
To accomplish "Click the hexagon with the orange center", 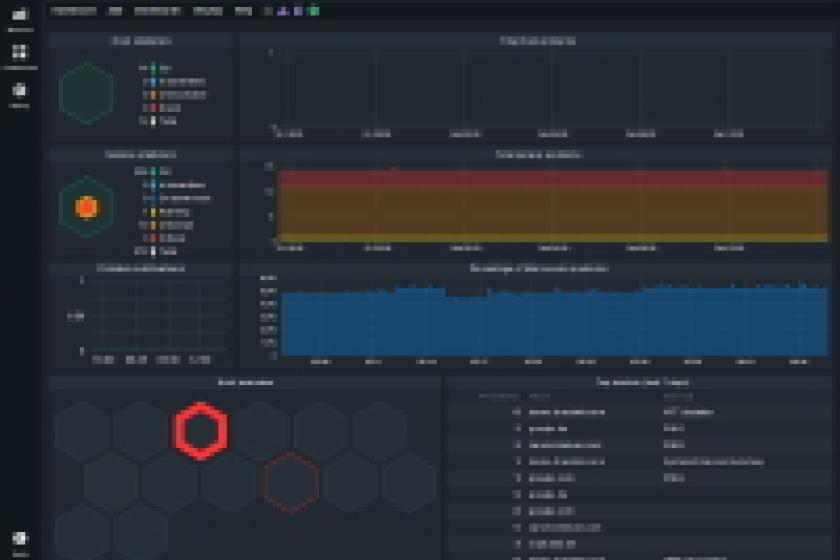I will 86,207.
